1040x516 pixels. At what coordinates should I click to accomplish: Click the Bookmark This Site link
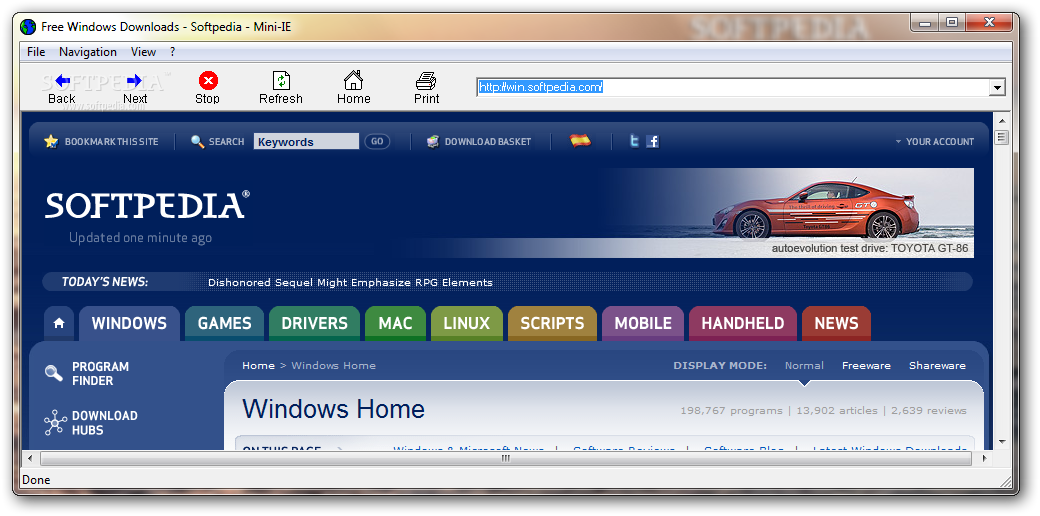(x=111, y=141)
